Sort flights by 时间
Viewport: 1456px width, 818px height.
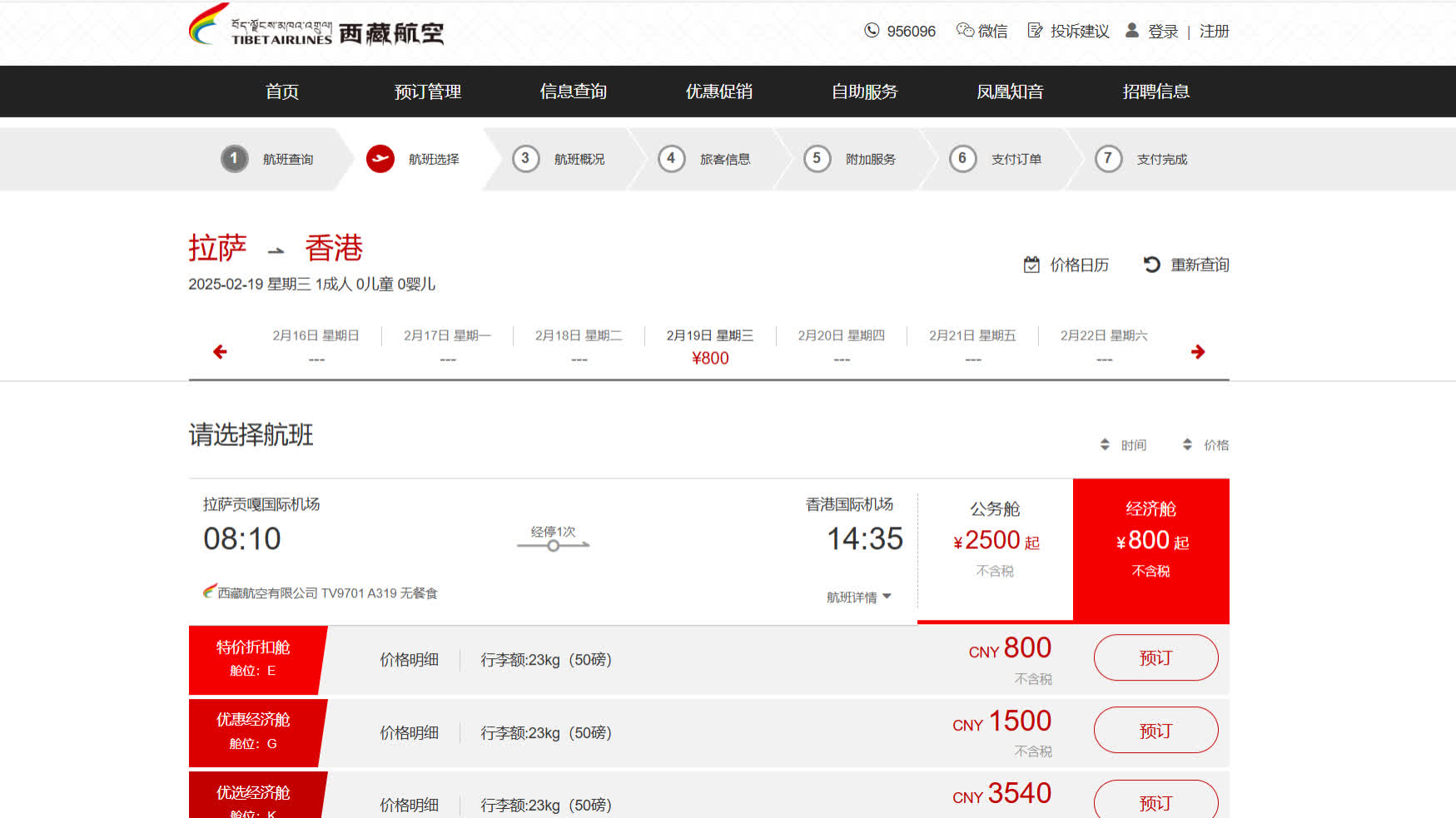[1123, 445]
